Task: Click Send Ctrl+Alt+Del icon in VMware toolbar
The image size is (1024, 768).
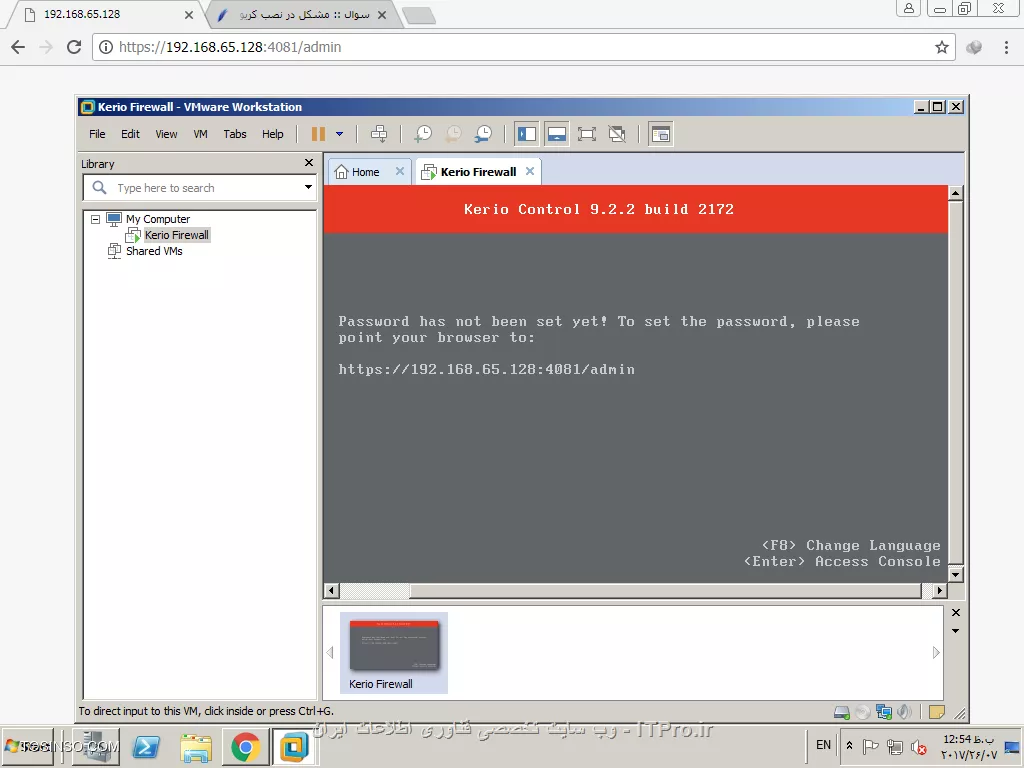Action: pyautogui.click(x=379, y=135)
